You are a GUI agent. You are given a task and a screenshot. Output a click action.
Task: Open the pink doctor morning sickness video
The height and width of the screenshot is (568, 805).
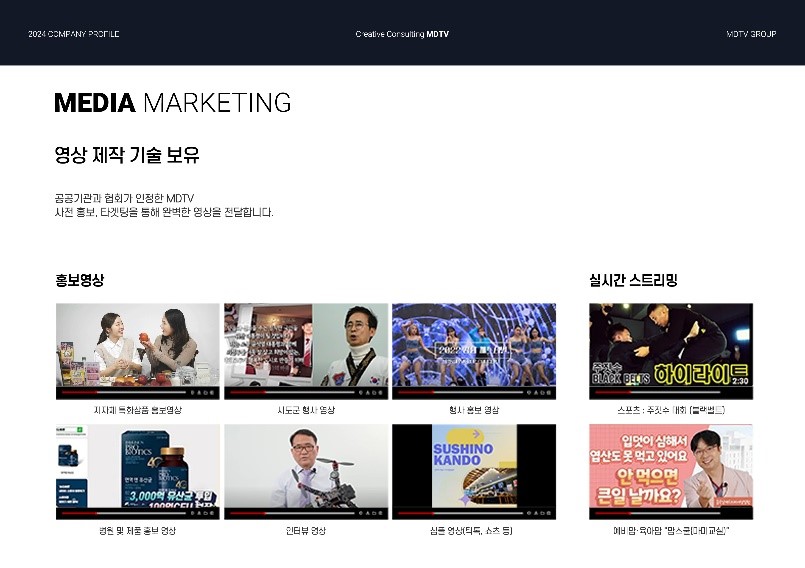click(x=670, y=466)
